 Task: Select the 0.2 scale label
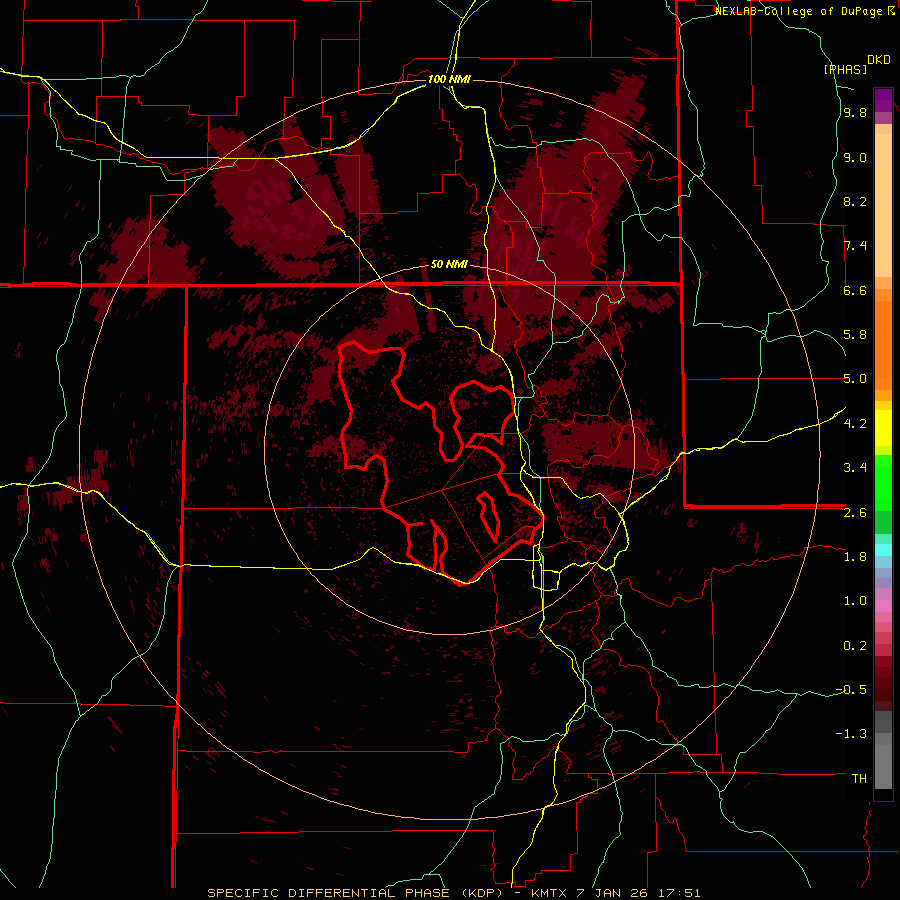click(855, 646)
